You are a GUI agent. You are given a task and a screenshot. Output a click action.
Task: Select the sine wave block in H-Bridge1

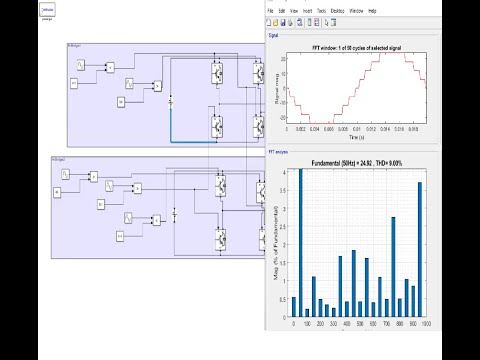coord(81,65)
